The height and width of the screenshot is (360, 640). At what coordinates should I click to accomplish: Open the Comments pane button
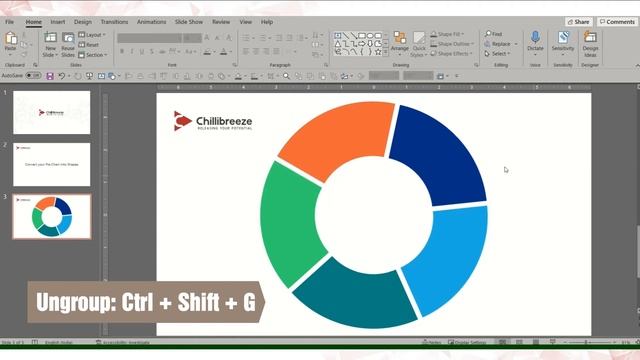tap(617, 22)
